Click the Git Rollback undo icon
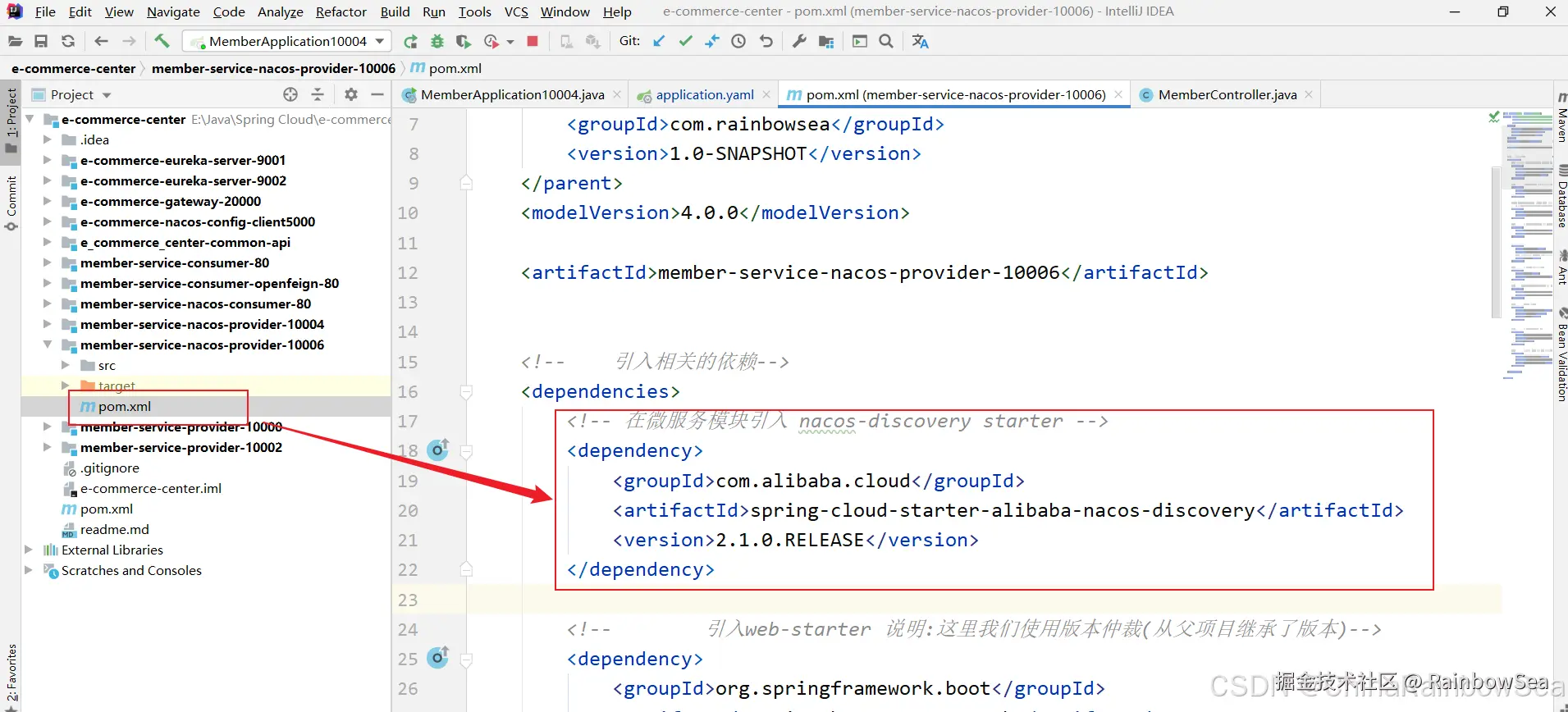 point(766,41)
